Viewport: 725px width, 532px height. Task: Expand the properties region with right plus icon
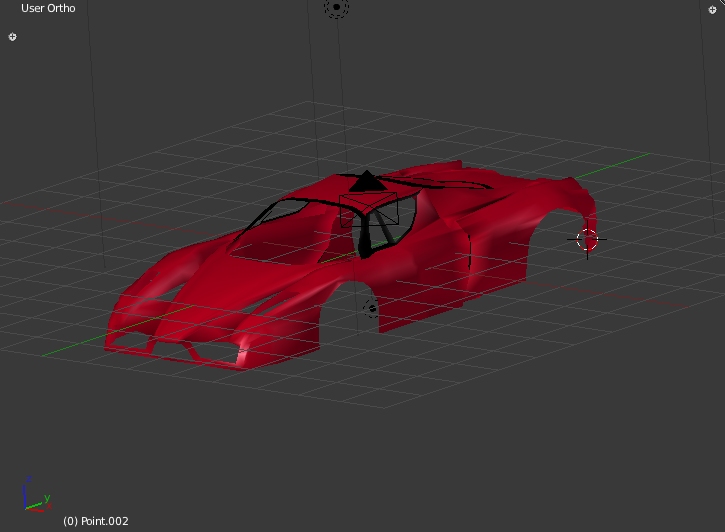click(x=712, y=10)
